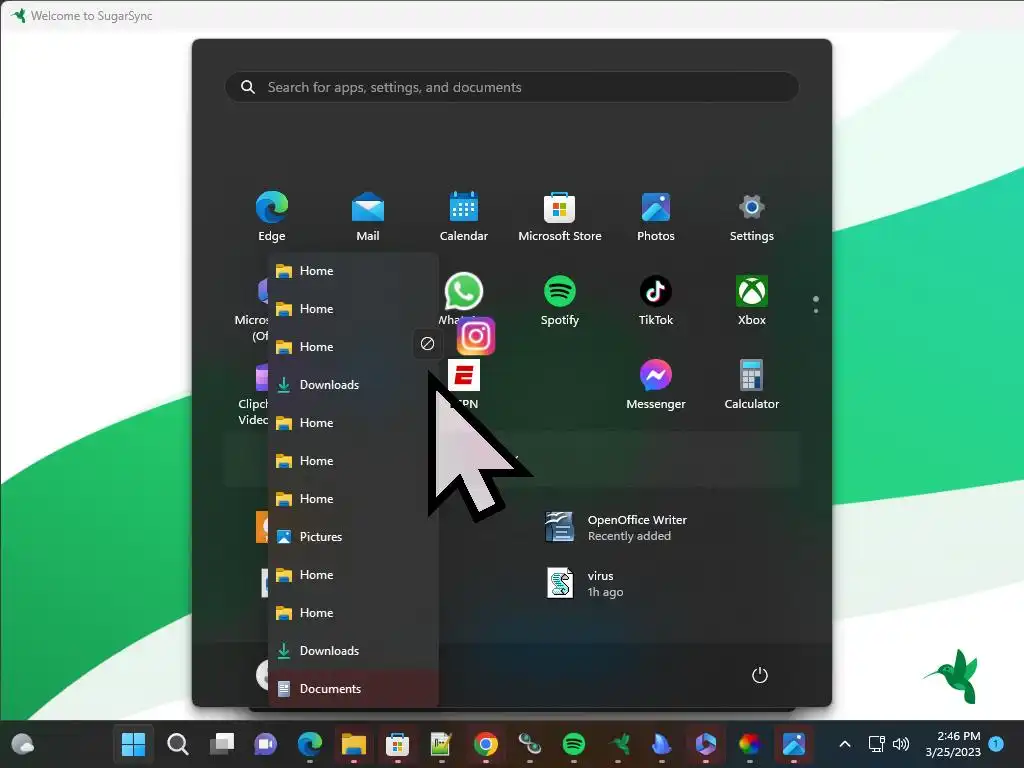Open the Calendar pinned app
Screen dimensions: 1024x768
click(x=464, y=216)
